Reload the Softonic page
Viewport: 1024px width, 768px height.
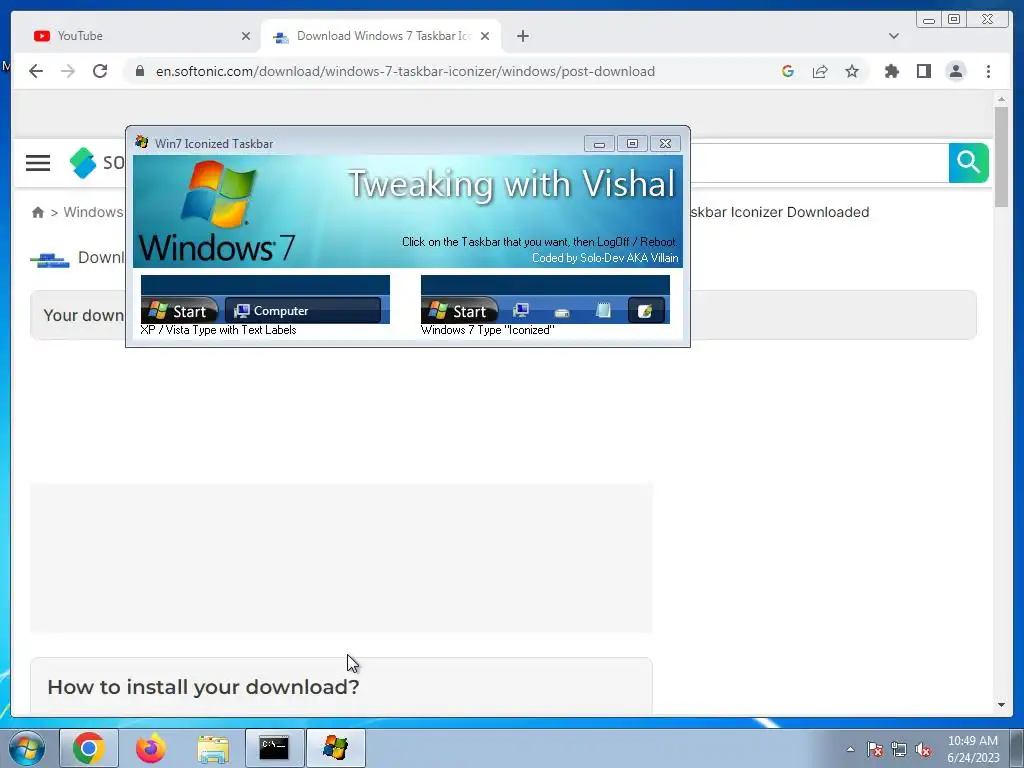point(100,71)
